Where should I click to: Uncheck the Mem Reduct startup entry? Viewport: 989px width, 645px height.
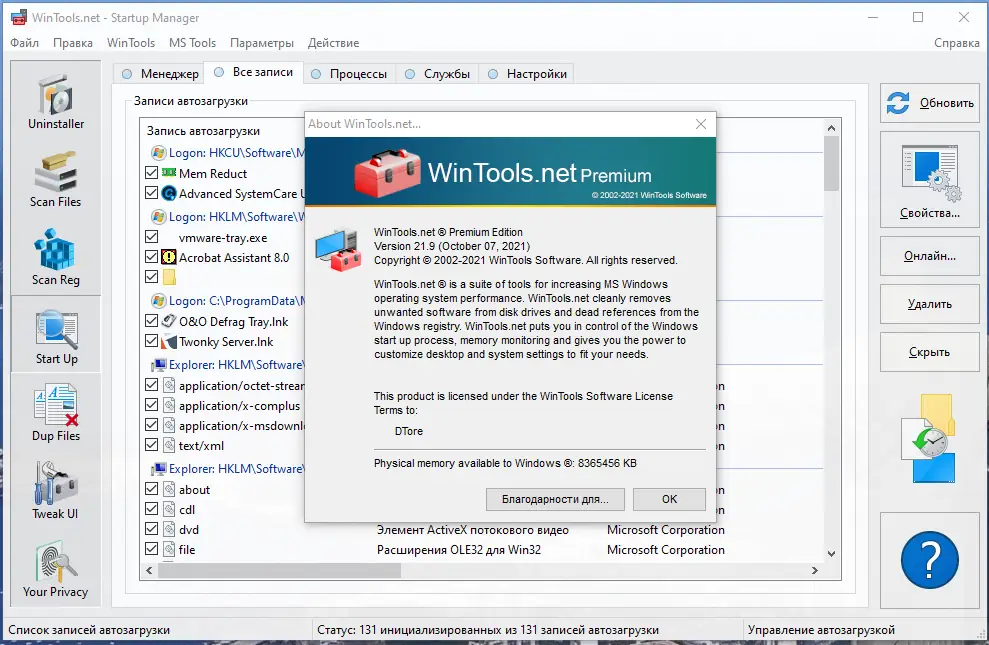[x=151, y=172]
